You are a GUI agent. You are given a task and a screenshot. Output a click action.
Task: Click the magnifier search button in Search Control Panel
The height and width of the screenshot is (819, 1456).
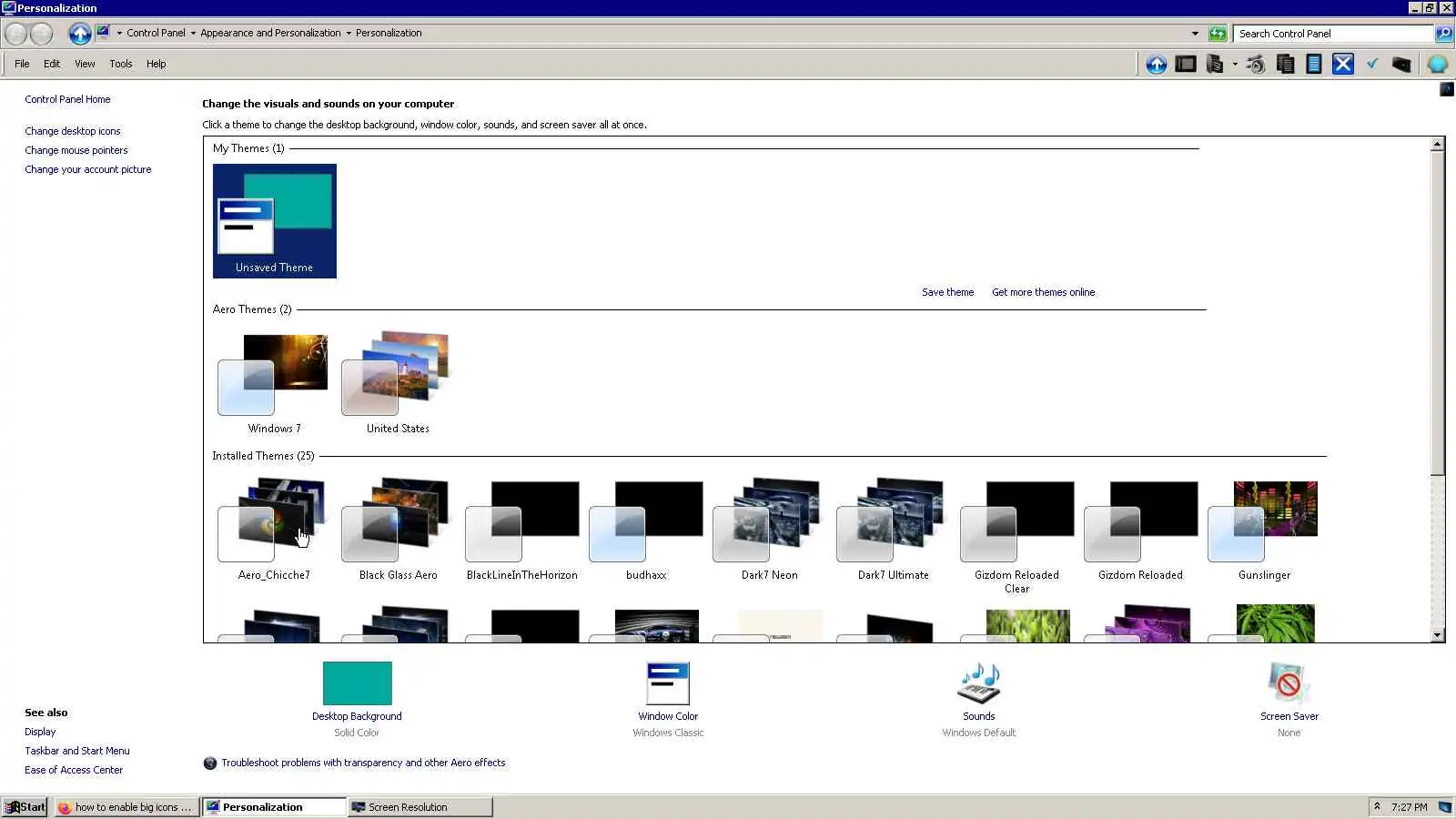[1443, 34]
